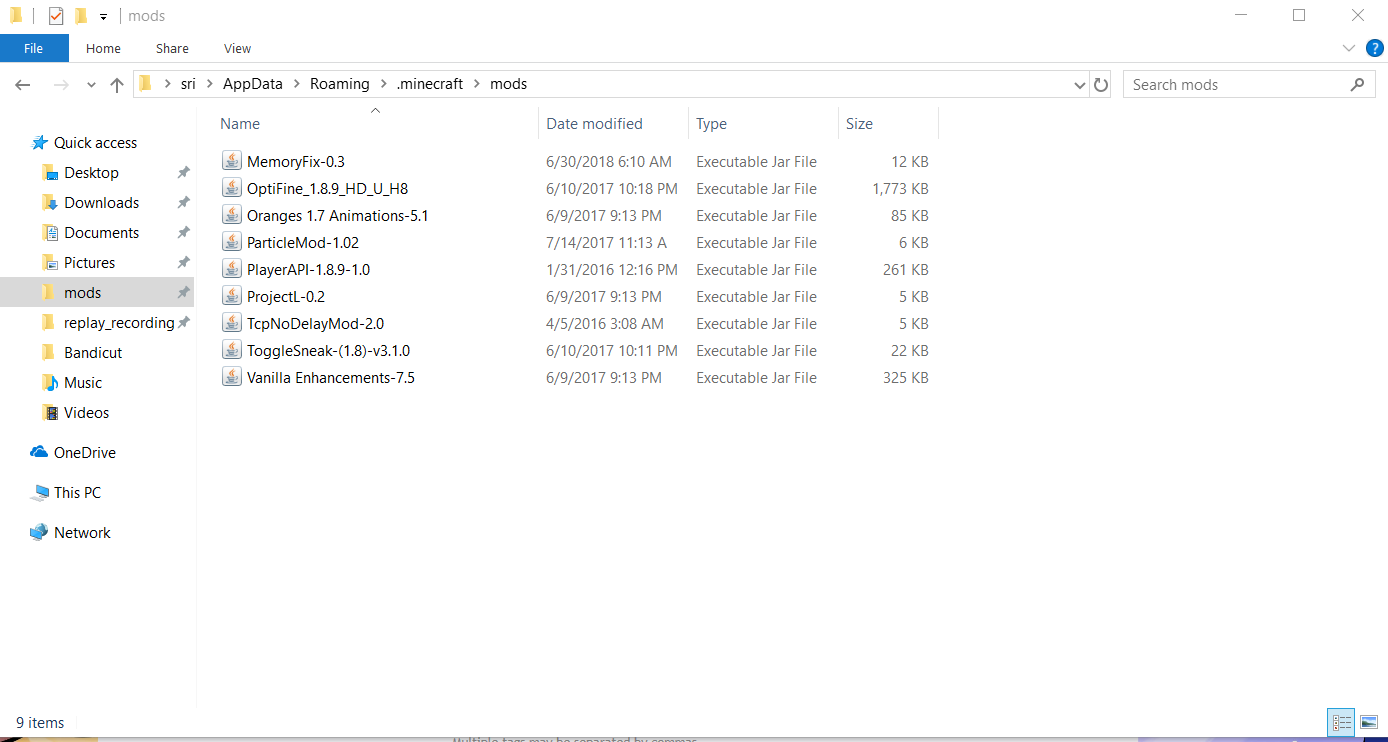Refresh the mods folder view
The width and height of the screenshot is (1388, 742).
(1101, 85)
